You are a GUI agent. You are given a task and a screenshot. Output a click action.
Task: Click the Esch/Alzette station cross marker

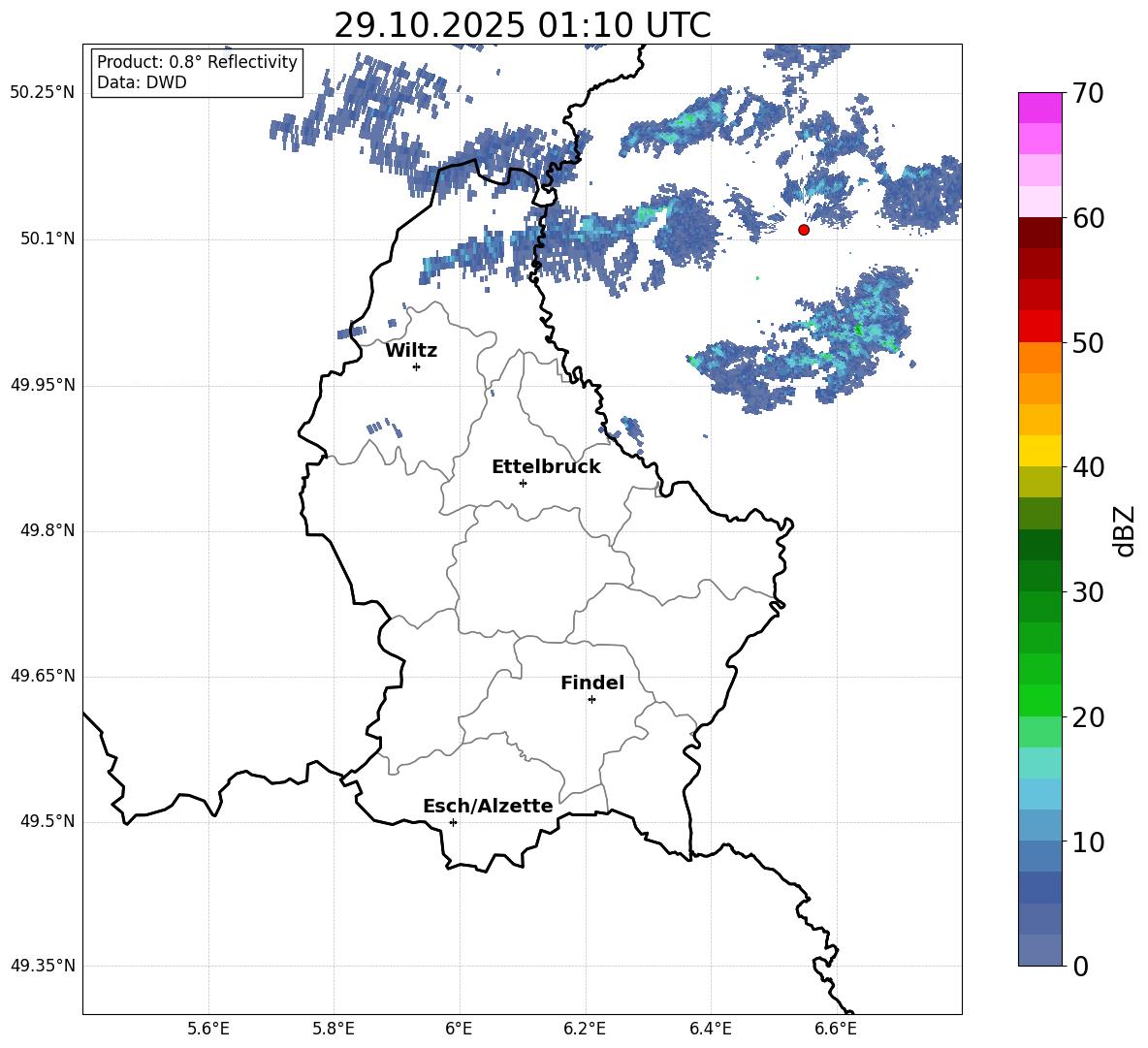pyautogui.click(x=453, y=822)
